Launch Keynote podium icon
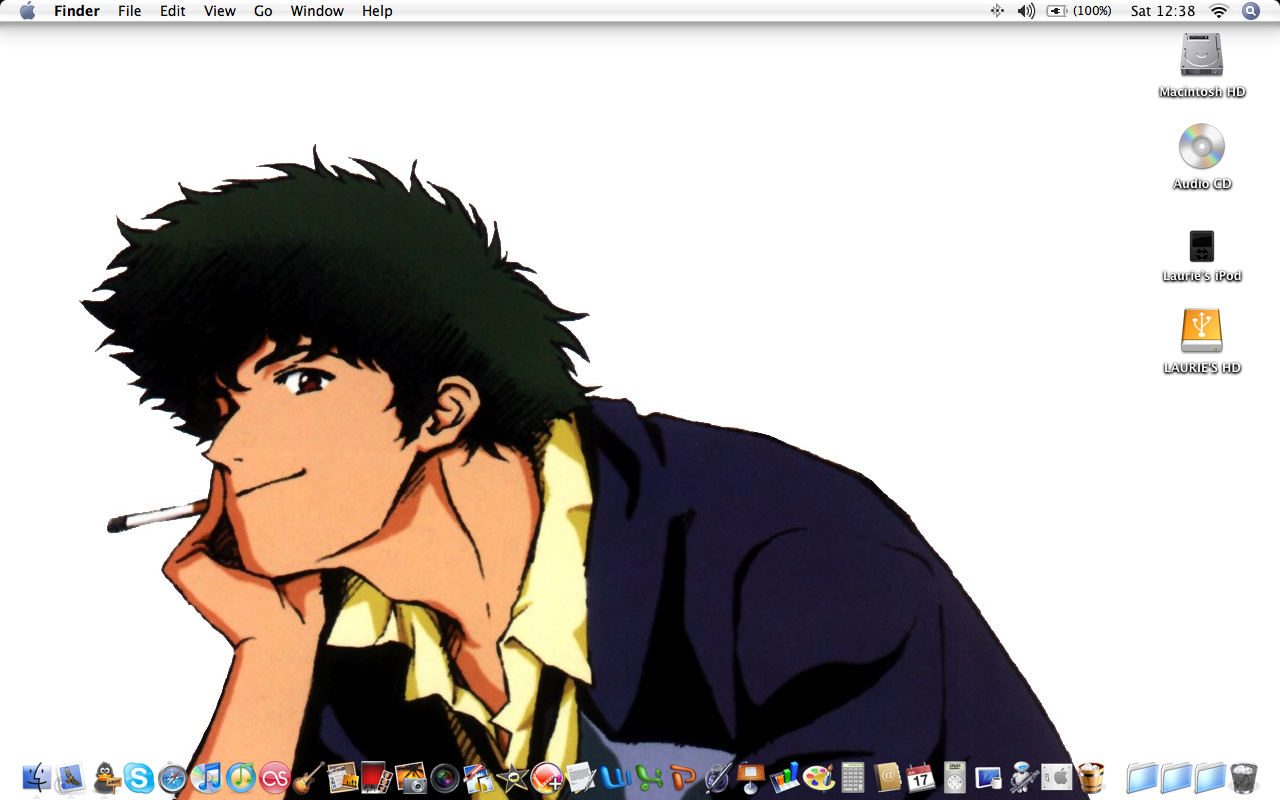Image resolution: width=1280 pixels, height=800 pixels. (751, 777)
